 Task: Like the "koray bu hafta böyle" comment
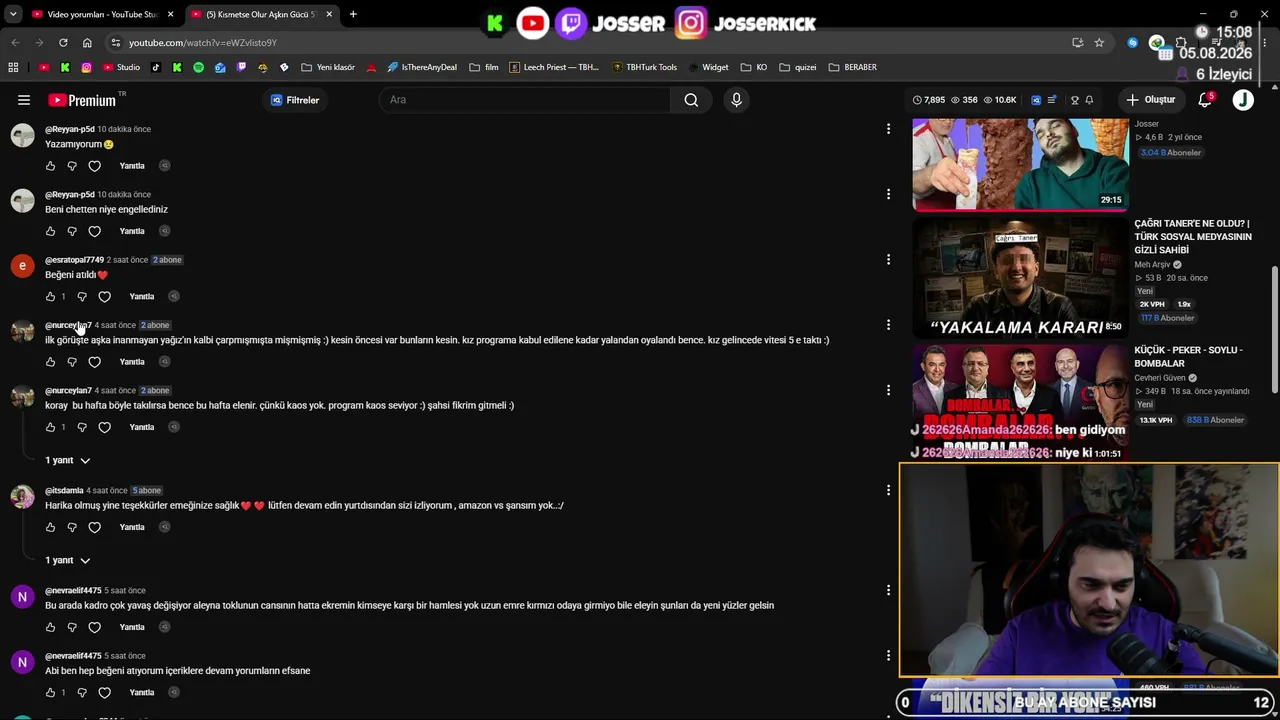51,427
